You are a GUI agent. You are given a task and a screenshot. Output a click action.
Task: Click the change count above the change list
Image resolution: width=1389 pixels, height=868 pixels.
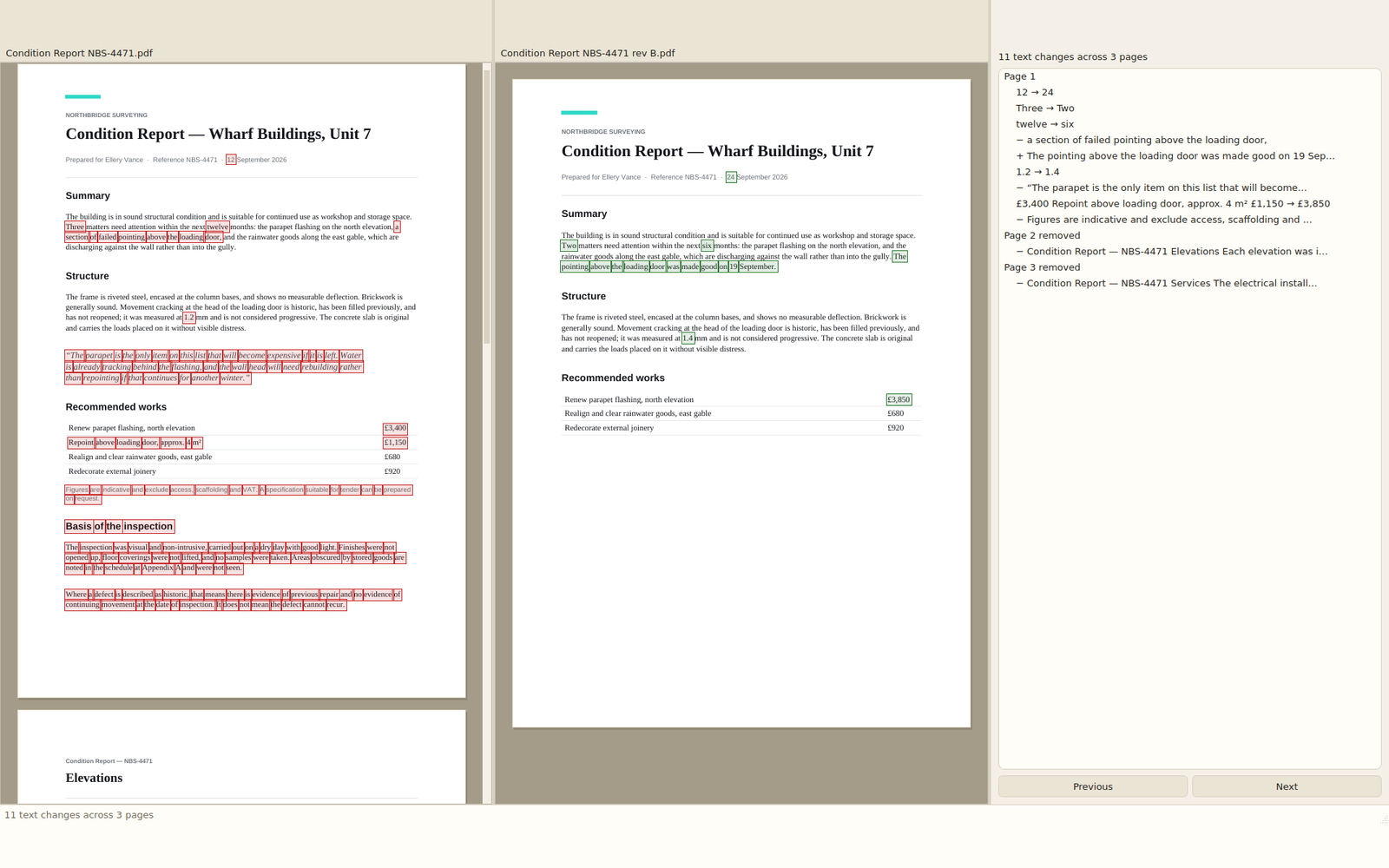point(1073,57)
